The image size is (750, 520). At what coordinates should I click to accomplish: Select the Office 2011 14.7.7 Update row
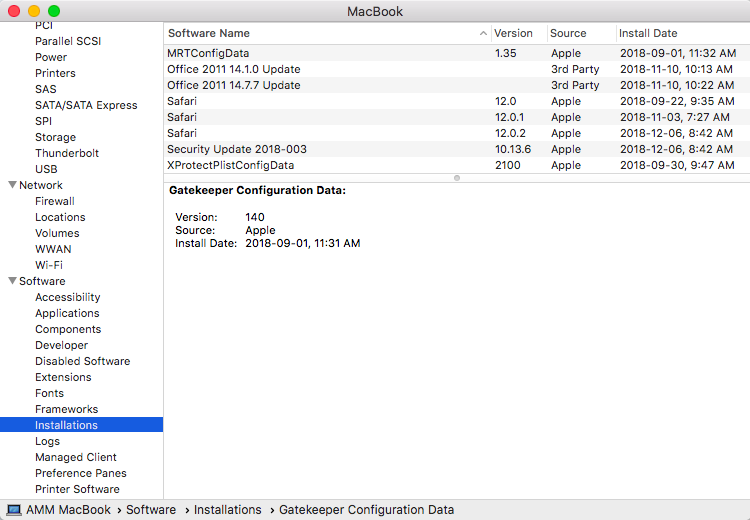(457, 85)
